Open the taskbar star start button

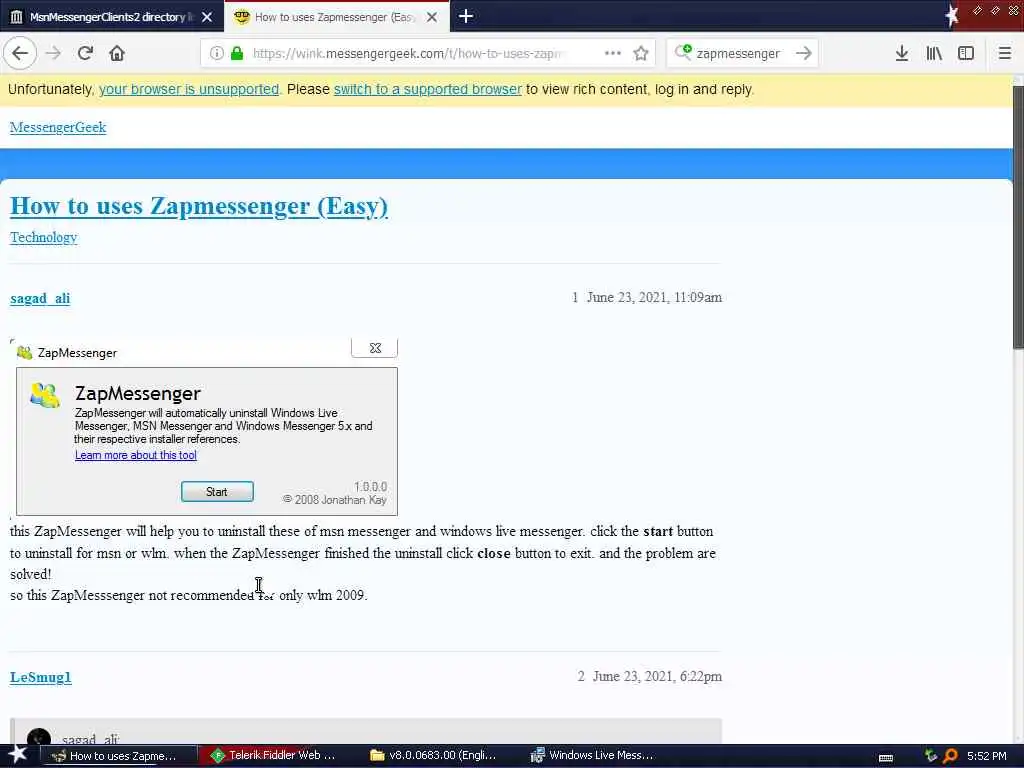pos(17,755)
